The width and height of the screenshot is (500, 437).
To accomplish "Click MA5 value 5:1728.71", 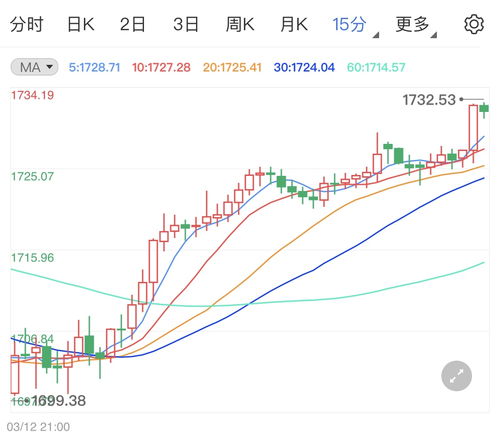I will [x=94, y=67].
